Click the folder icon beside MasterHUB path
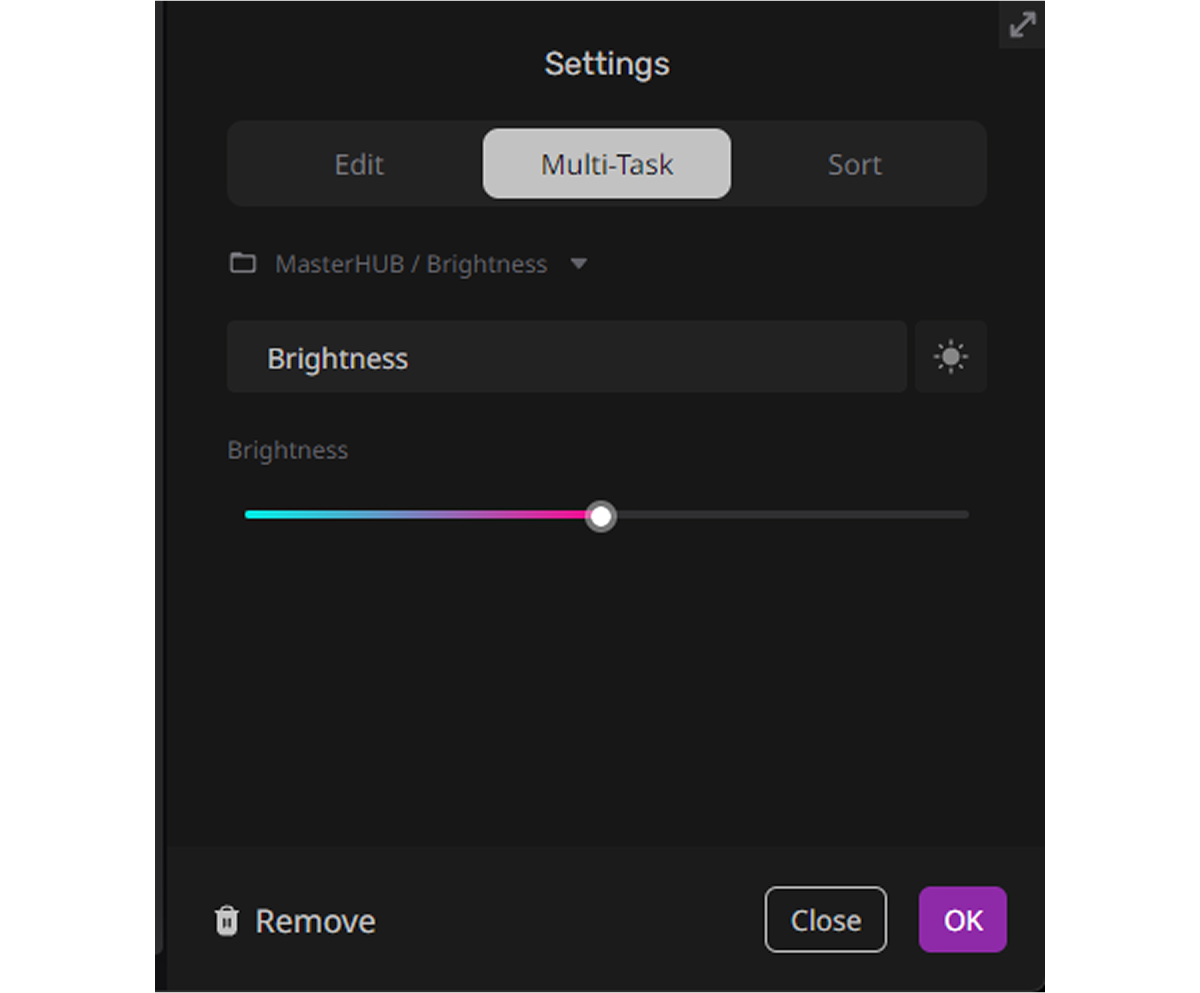 [x=242, y=264]
